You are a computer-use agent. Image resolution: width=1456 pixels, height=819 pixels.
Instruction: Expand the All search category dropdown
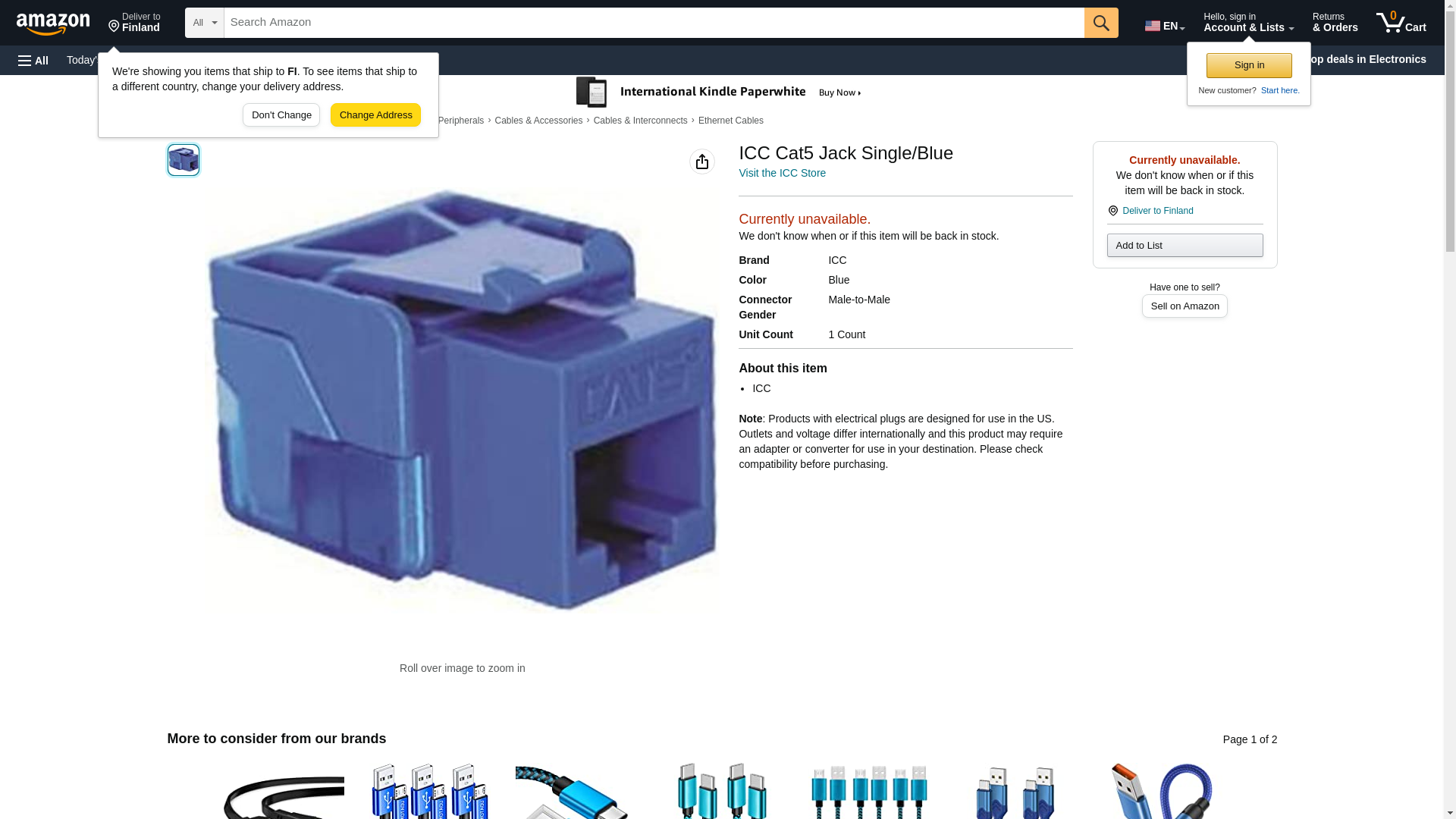[x=205, y=23]
